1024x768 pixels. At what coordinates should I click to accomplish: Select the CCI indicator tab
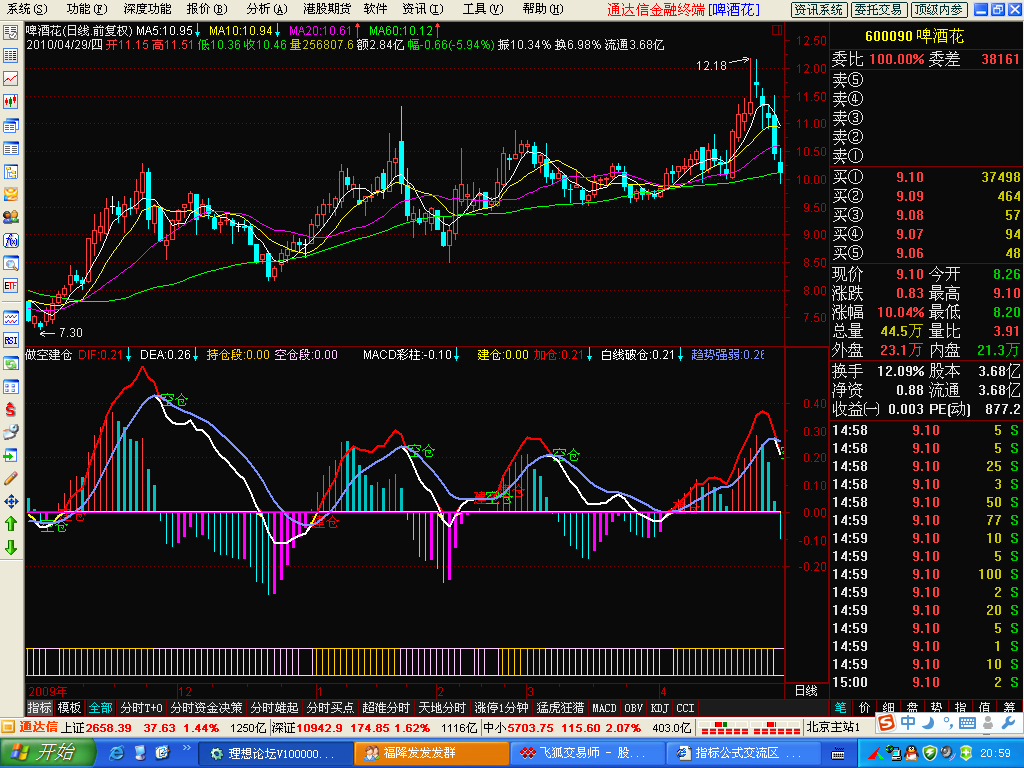[x=685, y=708]
